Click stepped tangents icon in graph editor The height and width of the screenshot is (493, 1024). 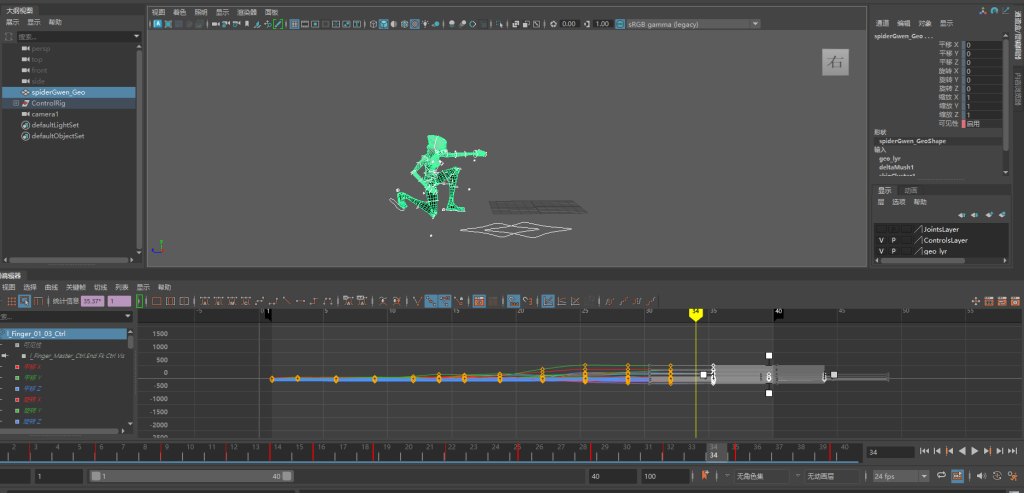click(315, 301)
